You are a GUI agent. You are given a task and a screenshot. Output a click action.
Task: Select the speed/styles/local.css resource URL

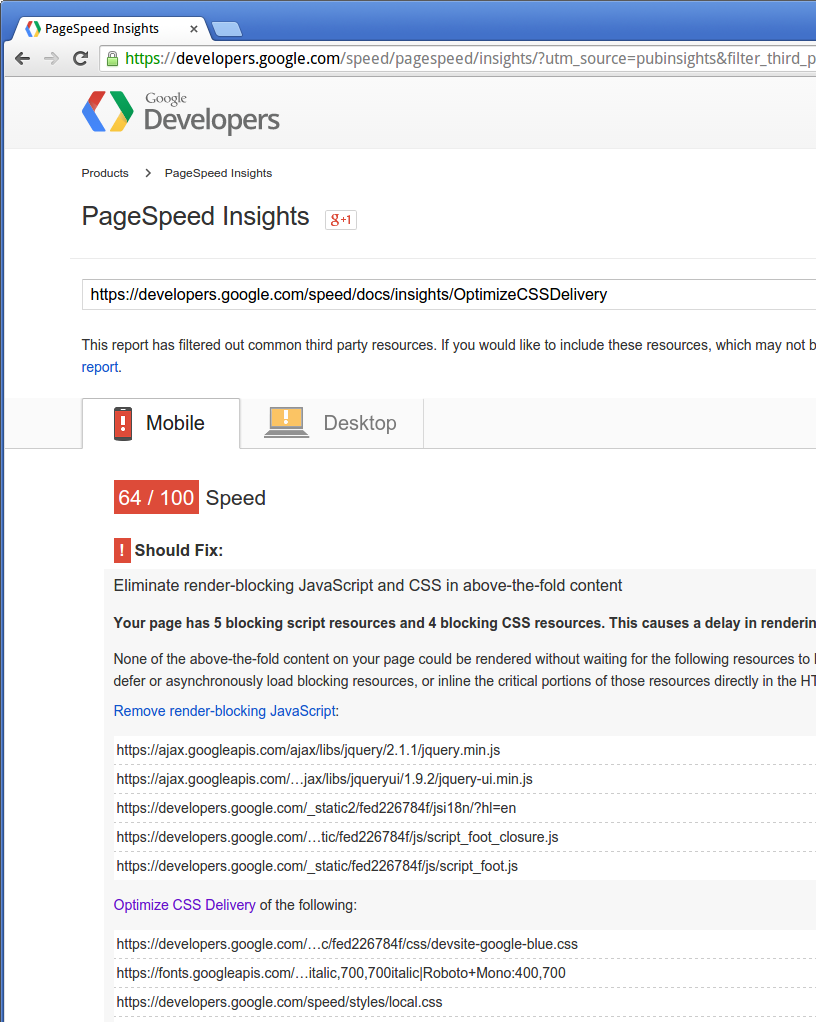point(280,1002)
